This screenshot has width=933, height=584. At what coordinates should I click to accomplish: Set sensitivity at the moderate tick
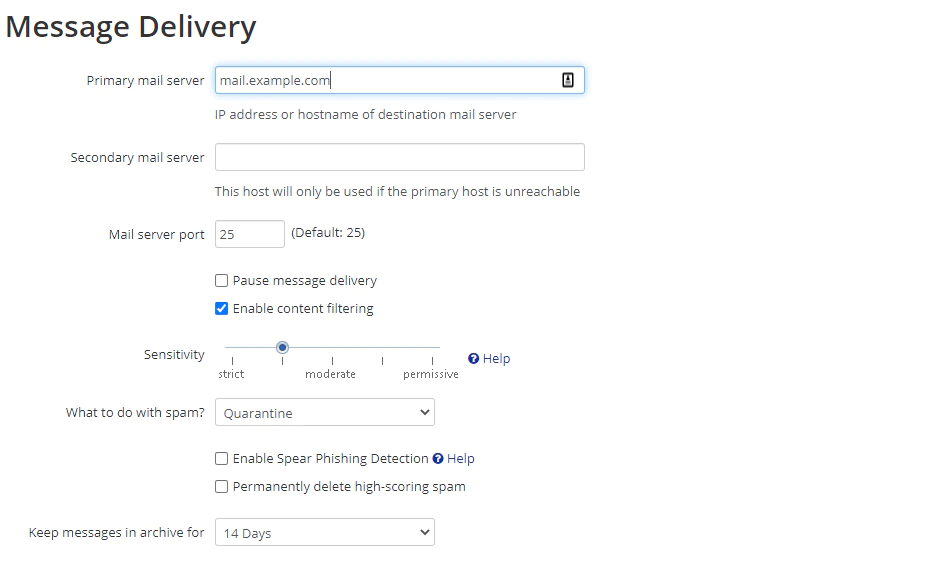tap(332, 347)
